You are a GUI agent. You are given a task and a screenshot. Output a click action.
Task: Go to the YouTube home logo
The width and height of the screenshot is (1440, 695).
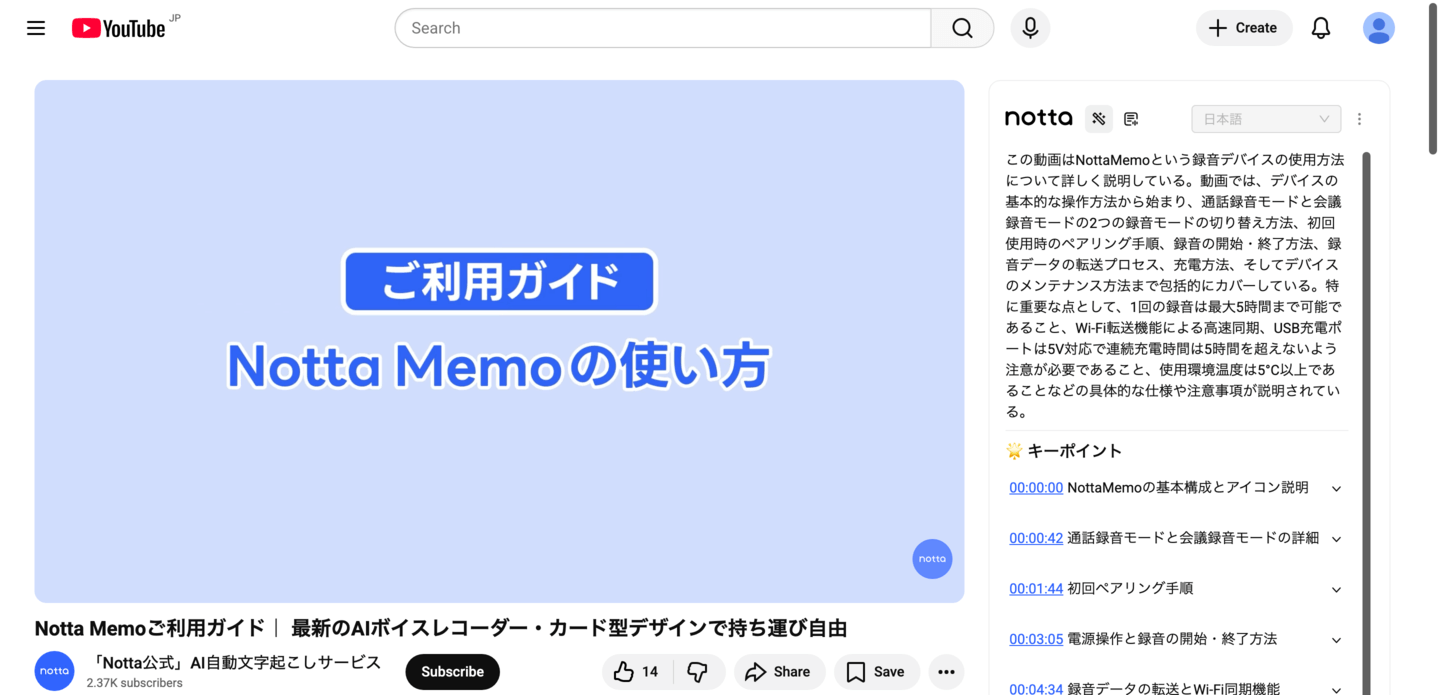coord(118,28)
